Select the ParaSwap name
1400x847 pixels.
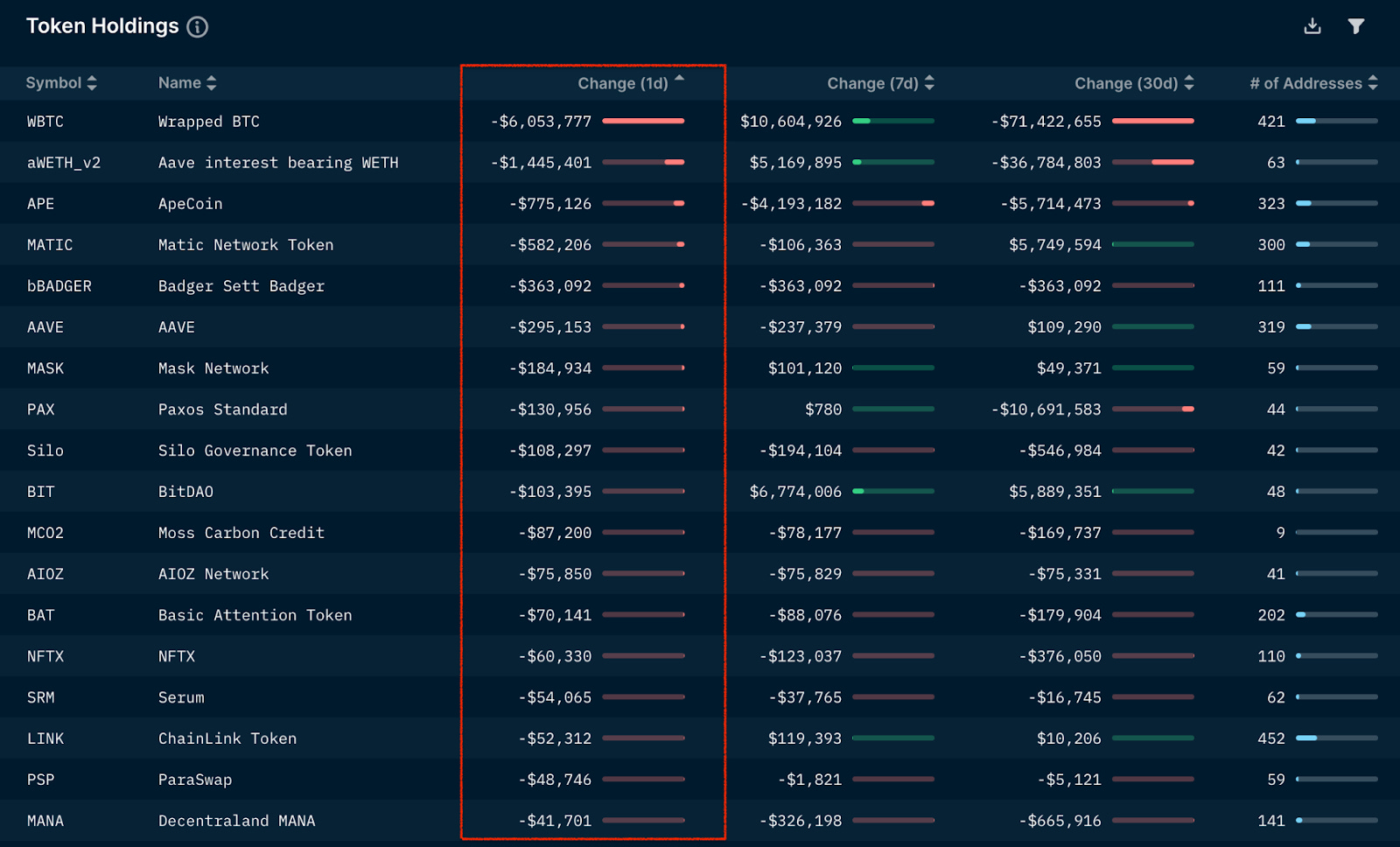[x=195, y=780]
